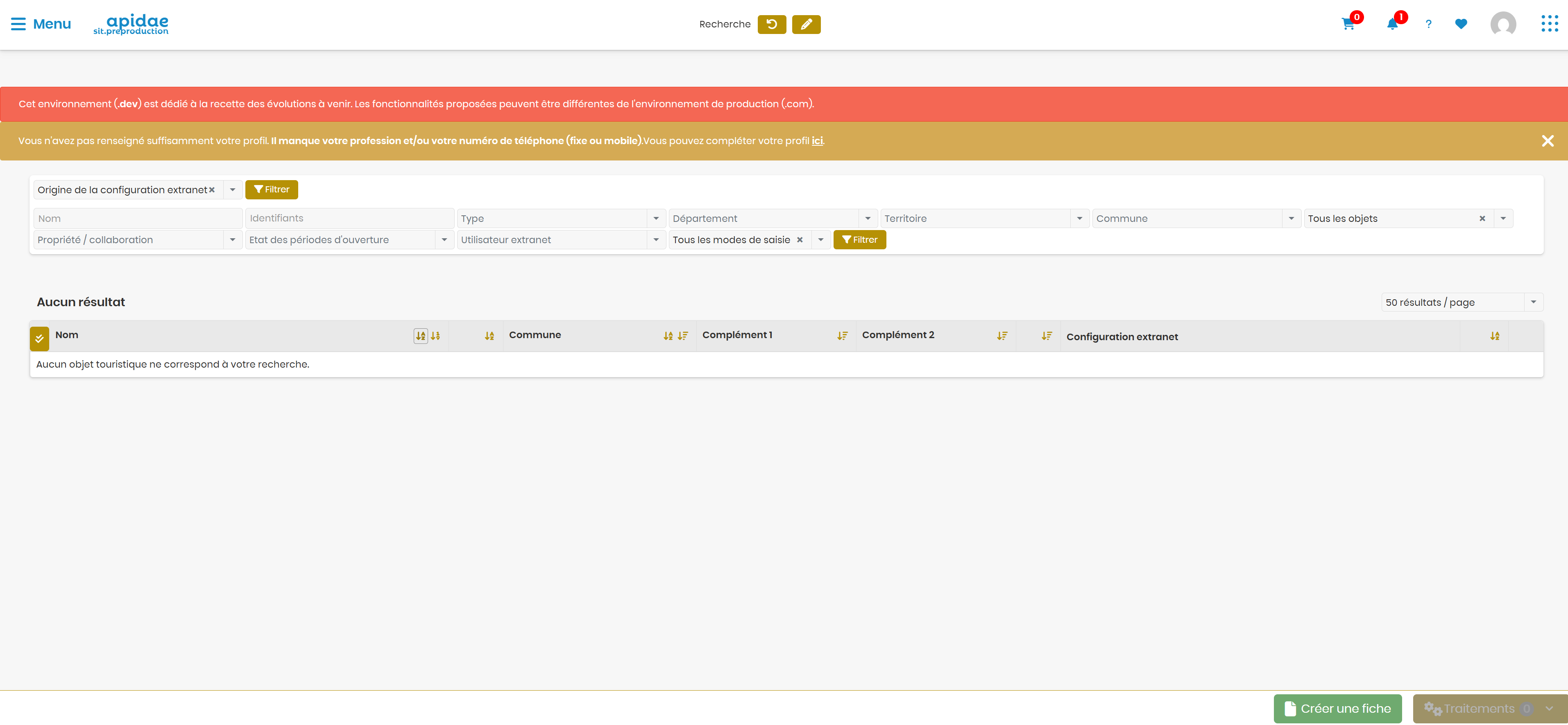Viewport: 1568px width, 725px height.
Task: Expand the Propriété / collaboration dropdown
Action: tap(233, 239)
